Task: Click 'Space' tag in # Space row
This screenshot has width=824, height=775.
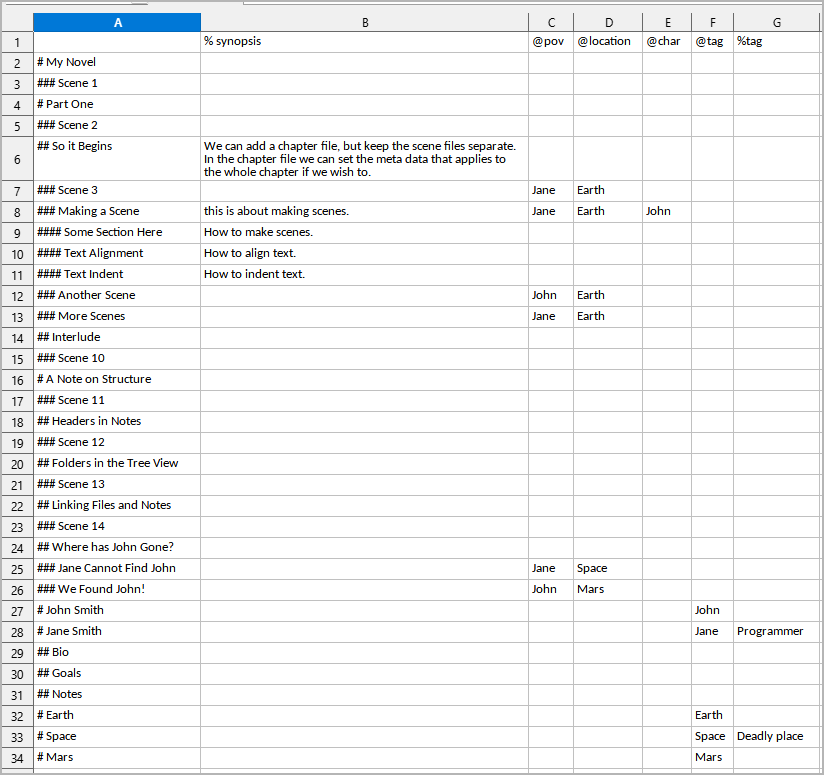Action: pos(713,738)
